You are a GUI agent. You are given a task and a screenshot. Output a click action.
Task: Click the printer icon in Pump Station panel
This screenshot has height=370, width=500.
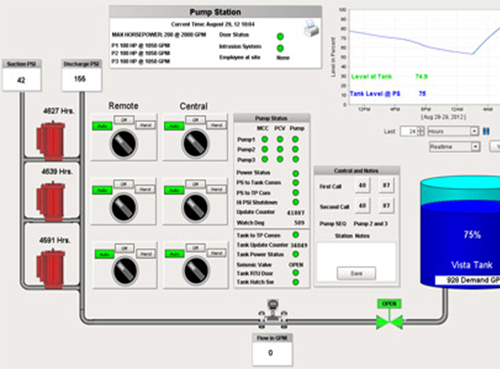pyautogui.click(x=311, y=28)
